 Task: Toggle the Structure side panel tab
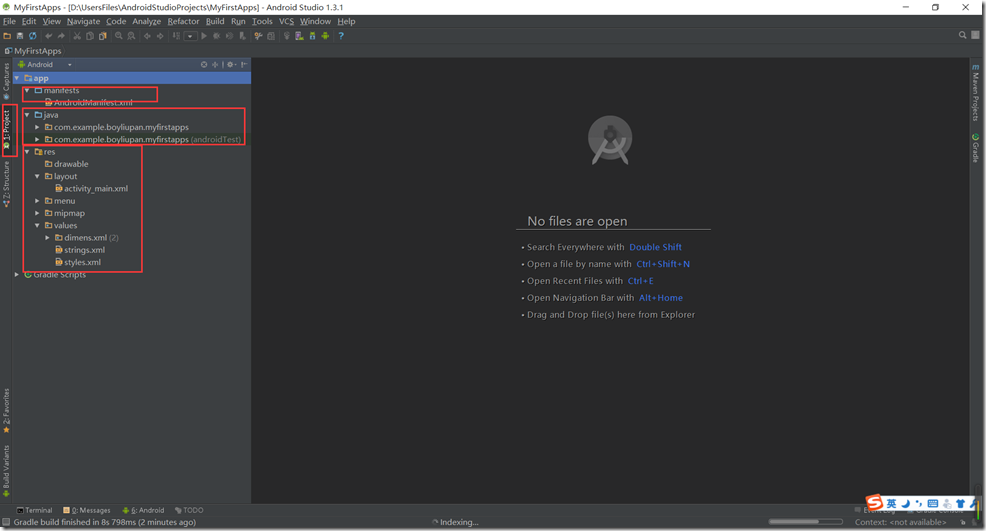coord(6,184)
